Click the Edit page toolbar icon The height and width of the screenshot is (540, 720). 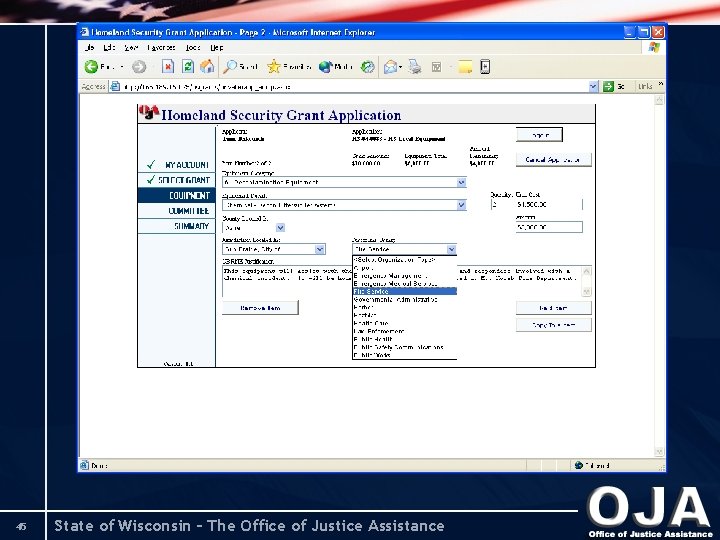click(437, 68)
